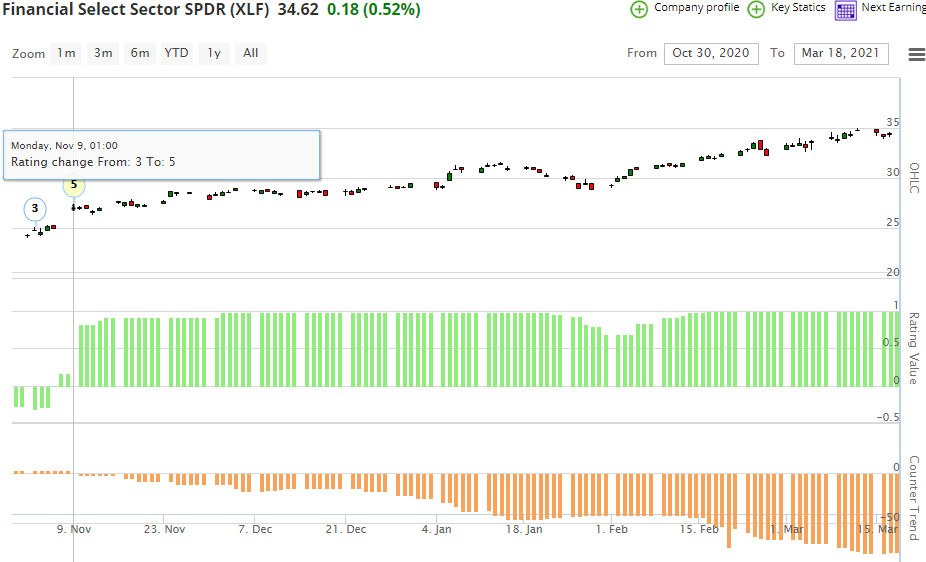The width and height of the screenshot is (926, 562).
Task: Click the rating flag marker labeled 5
Action: point(74,185)
